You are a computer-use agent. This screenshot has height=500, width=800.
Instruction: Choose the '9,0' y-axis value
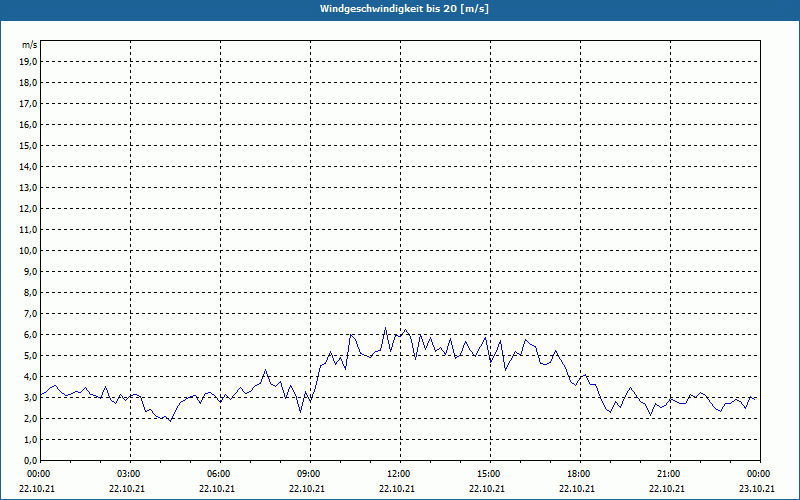pos(30,271)
